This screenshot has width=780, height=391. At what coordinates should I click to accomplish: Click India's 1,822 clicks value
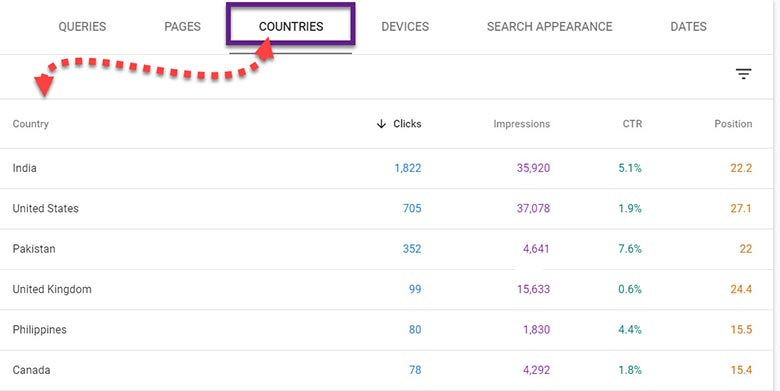coord(408,168)
